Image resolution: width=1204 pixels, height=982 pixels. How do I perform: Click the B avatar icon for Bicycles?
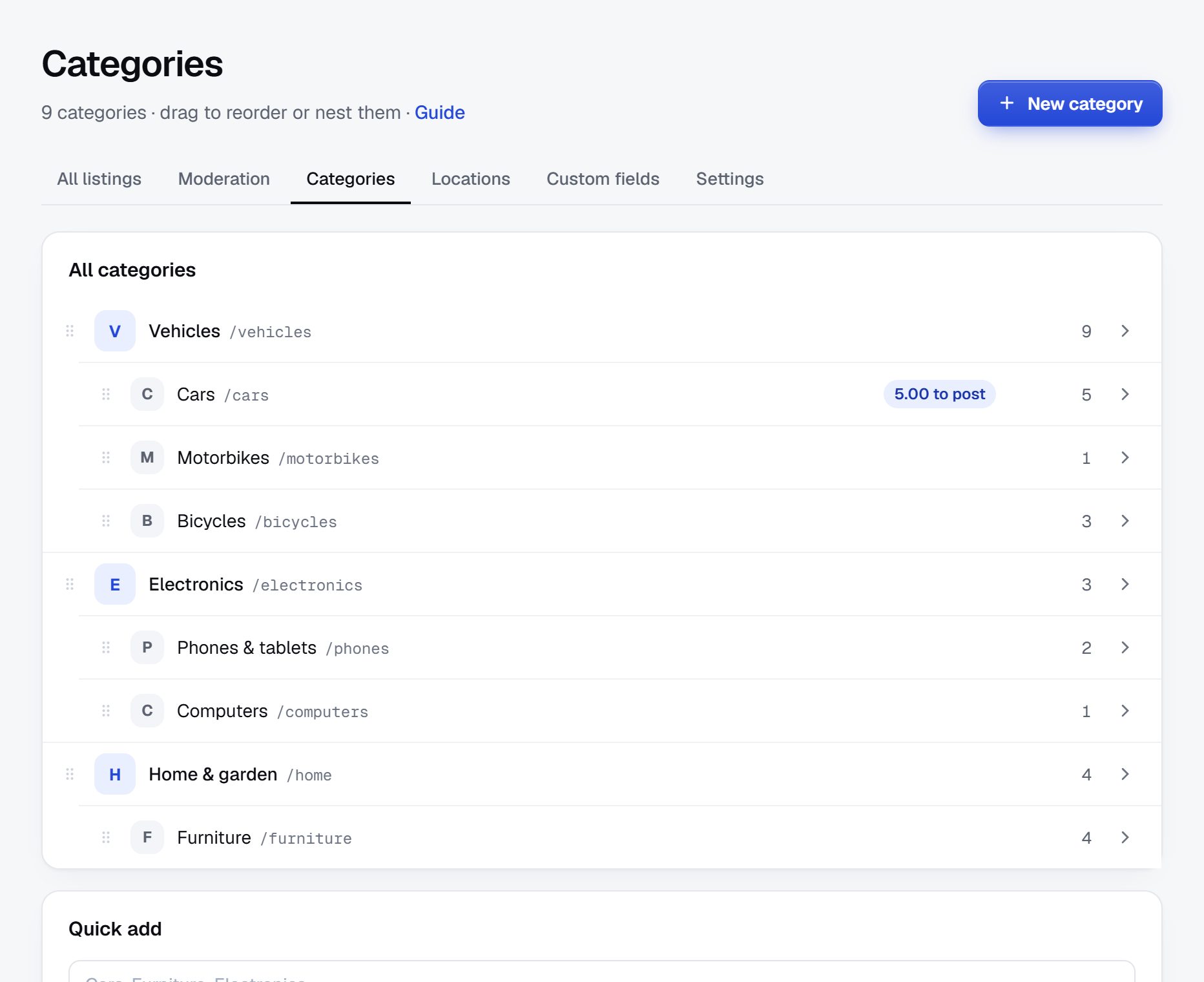147,521
